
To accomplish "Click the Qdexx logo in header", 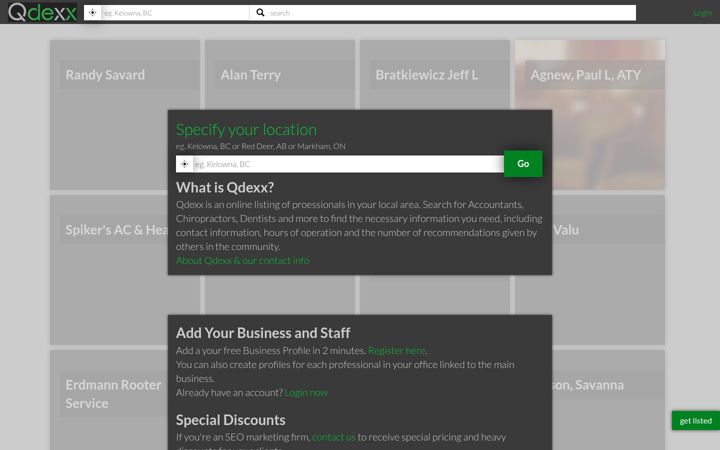I will pos(42,12).
